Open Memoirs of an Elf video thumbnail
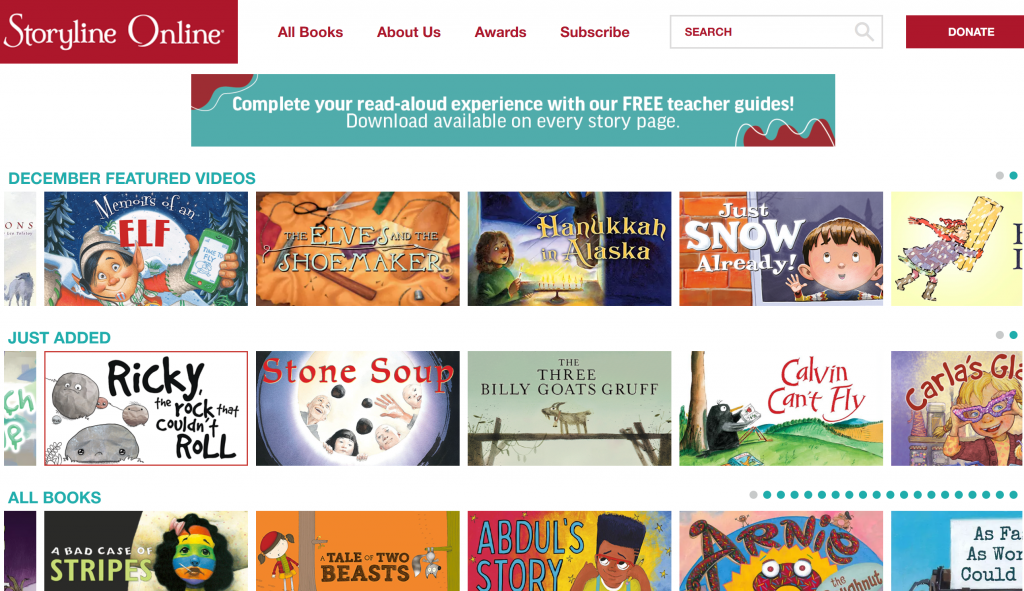 (x=146, y=249)
